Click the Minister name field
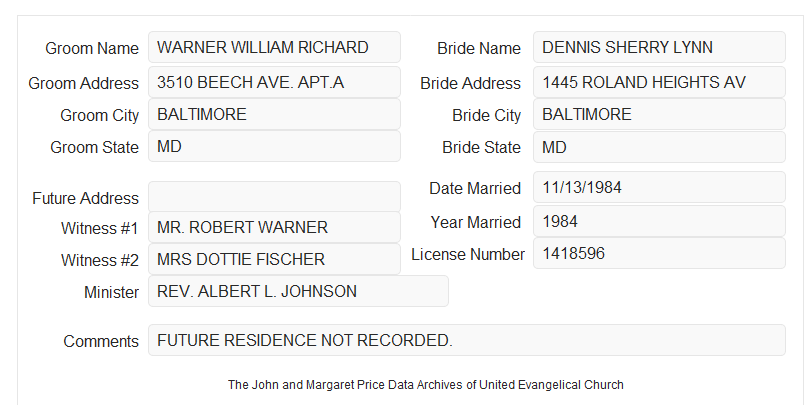The width and height of the screenshot is (805, 405). (x=298, y=291)
